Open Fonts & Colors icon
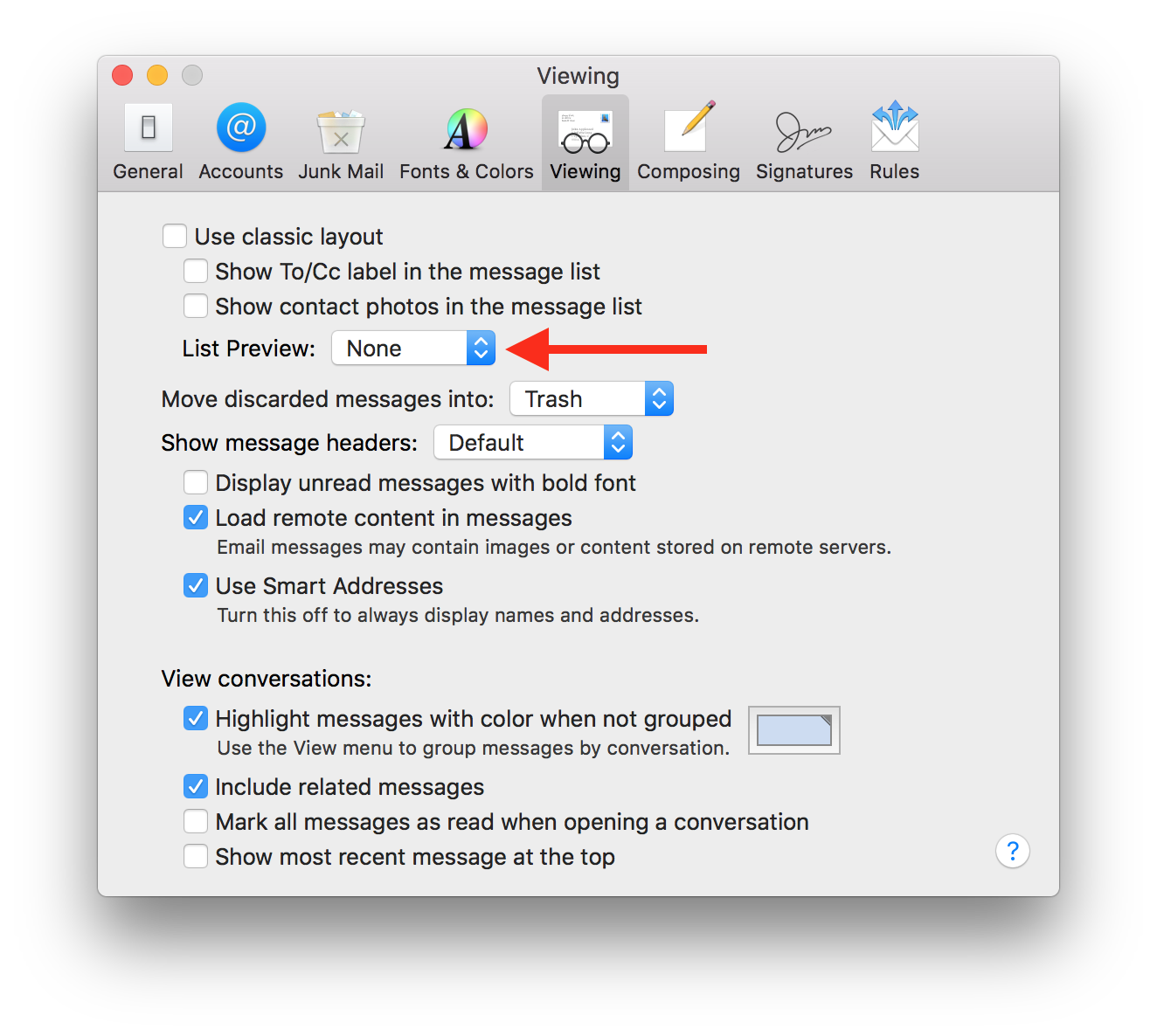The image size is (1157, 1036). tap(467, 129)
